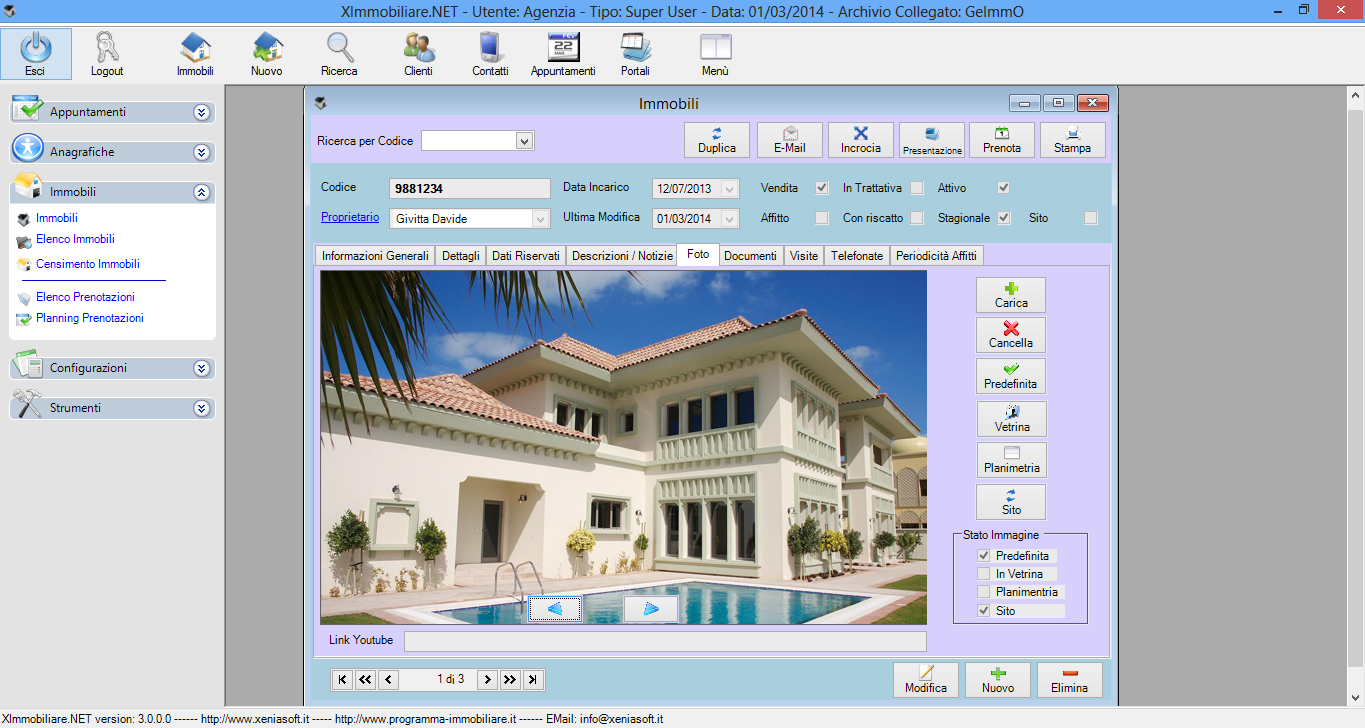Go to the last record
The width and height of the screenshot is (1365, 728).
point(534,680)
